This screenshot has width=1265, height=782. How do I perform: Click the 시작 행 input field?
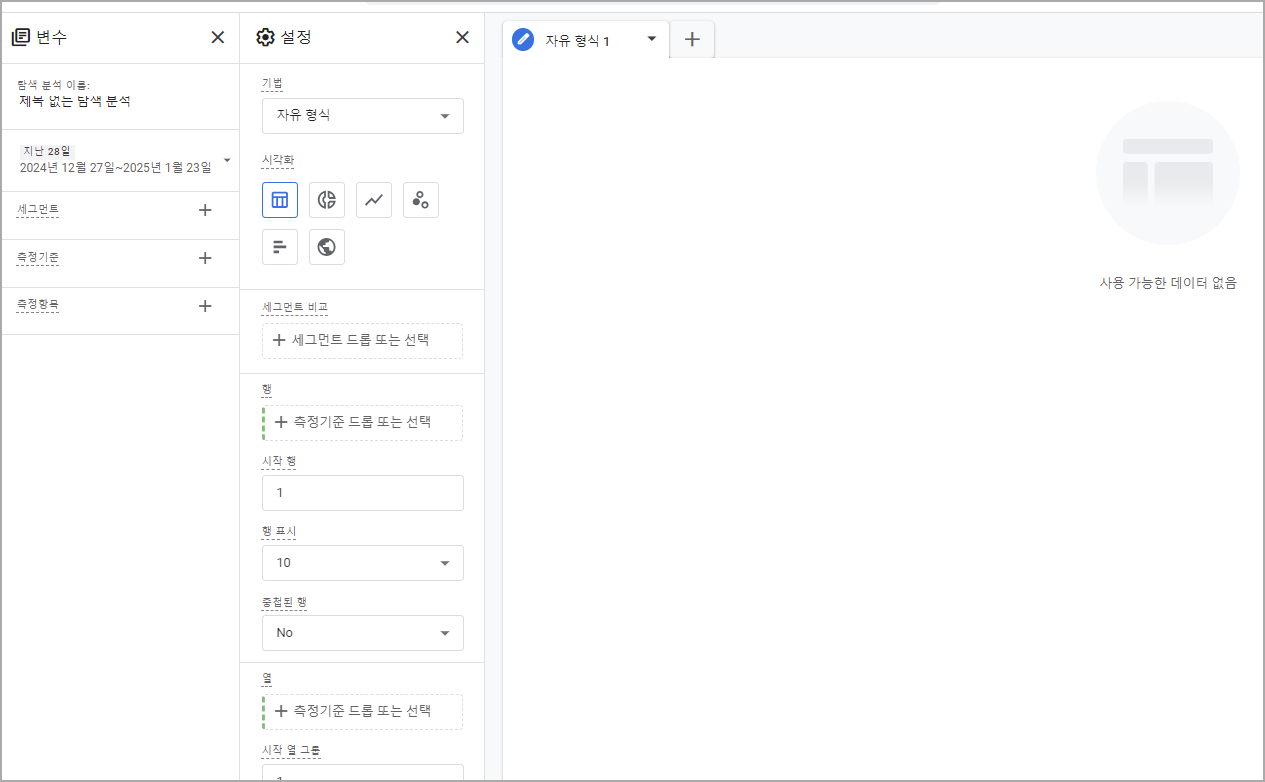pyautogui.click(x=362, y=492)
